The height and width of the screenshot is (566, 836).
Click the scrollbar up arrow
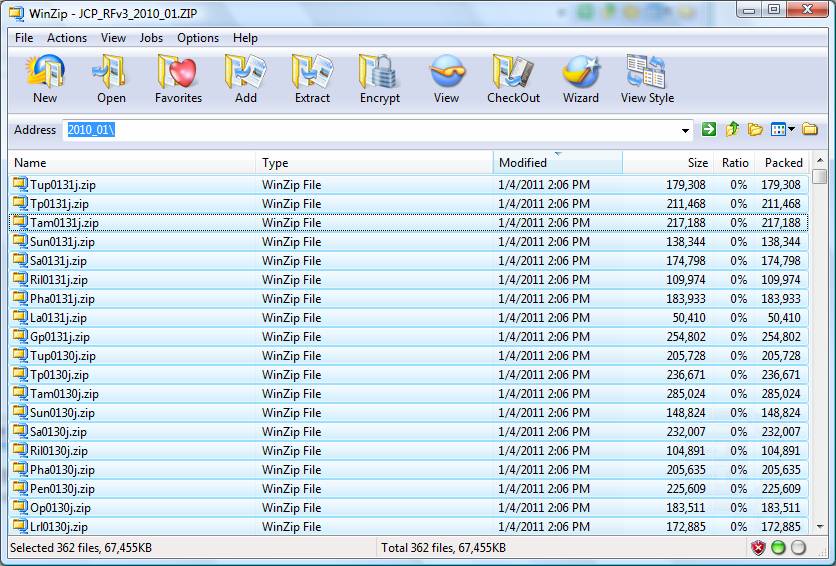(820, 160)
